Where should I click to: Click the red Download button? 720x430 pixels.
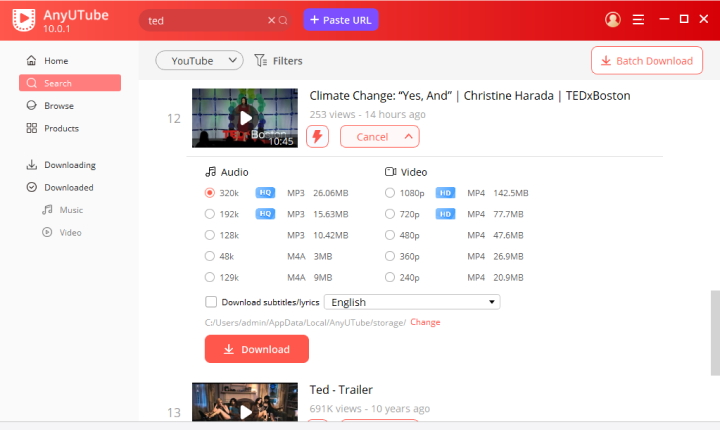[x=257, y=349]
